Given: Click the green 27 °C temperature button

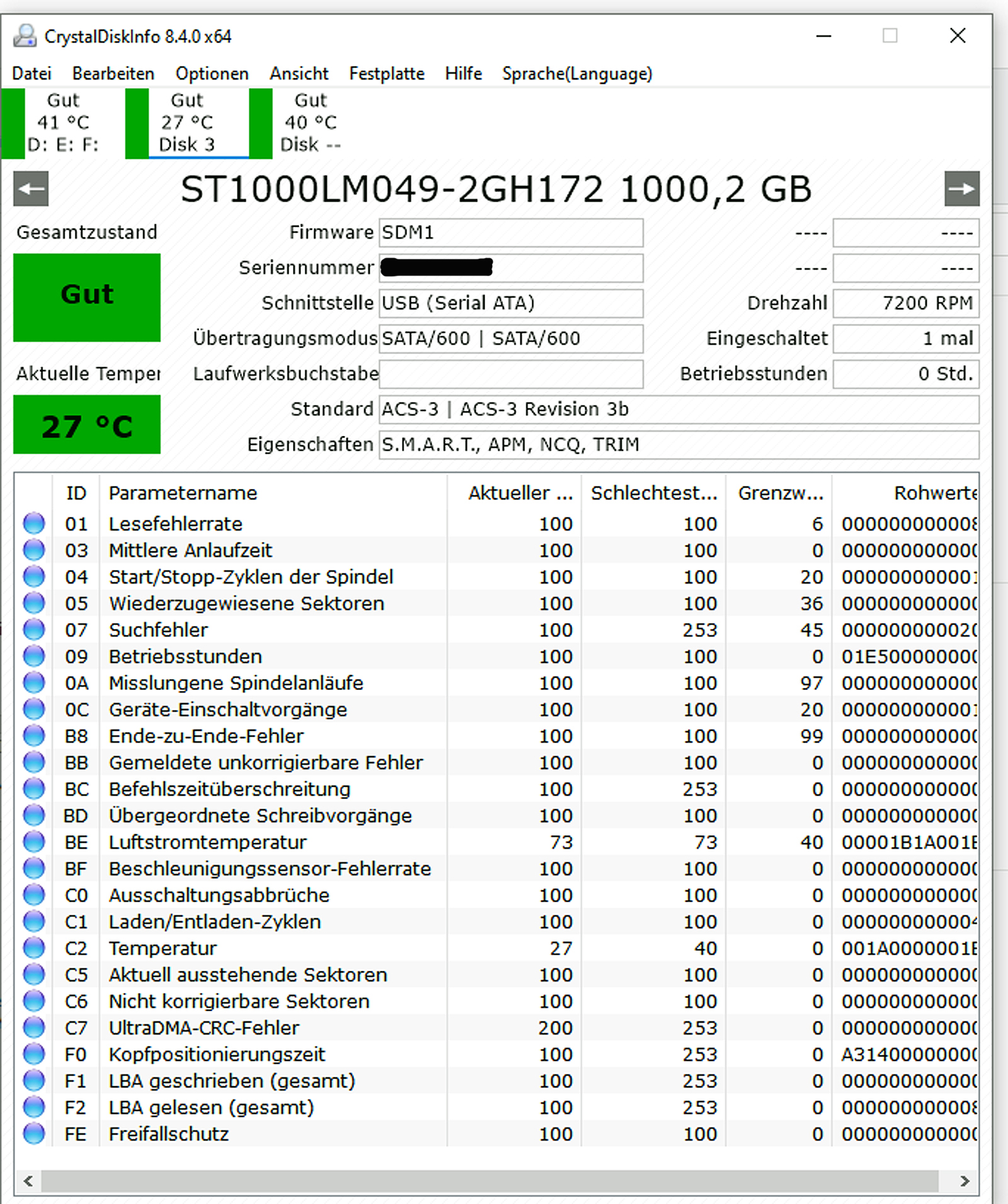Looking at the screenshot, I should pos(87,425).
